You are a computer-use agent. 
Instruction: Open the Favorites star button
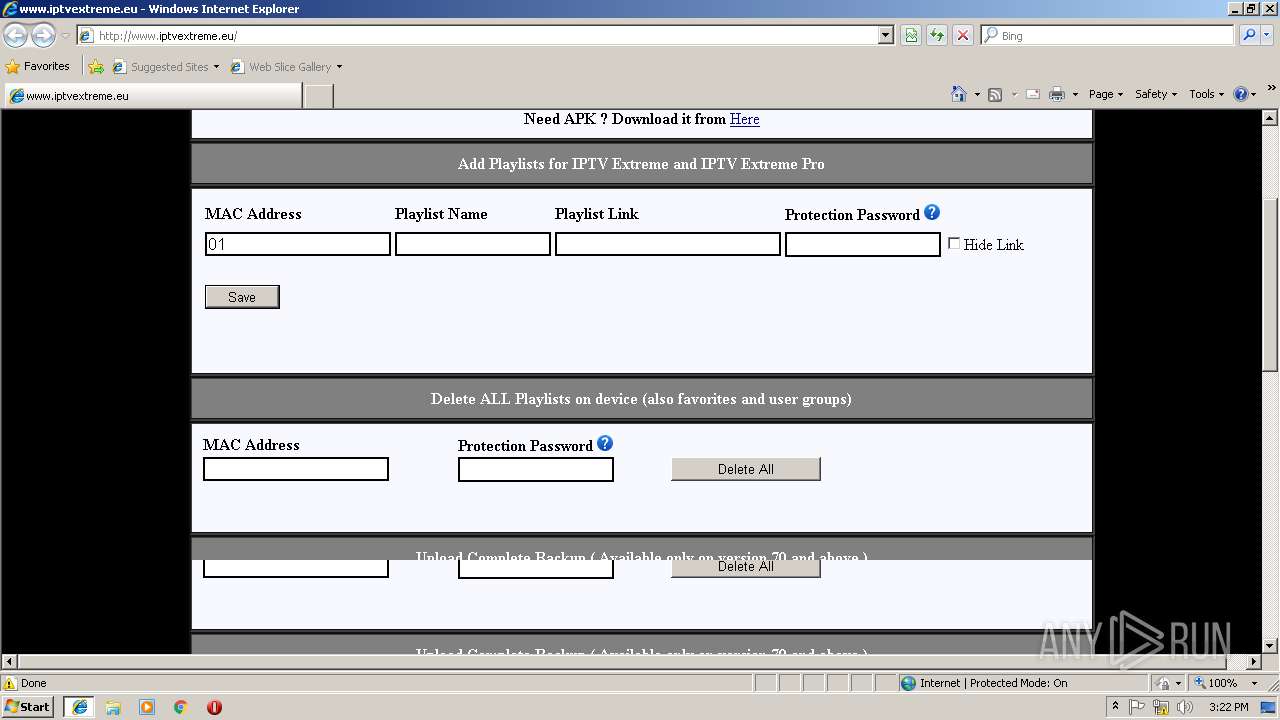38,67
